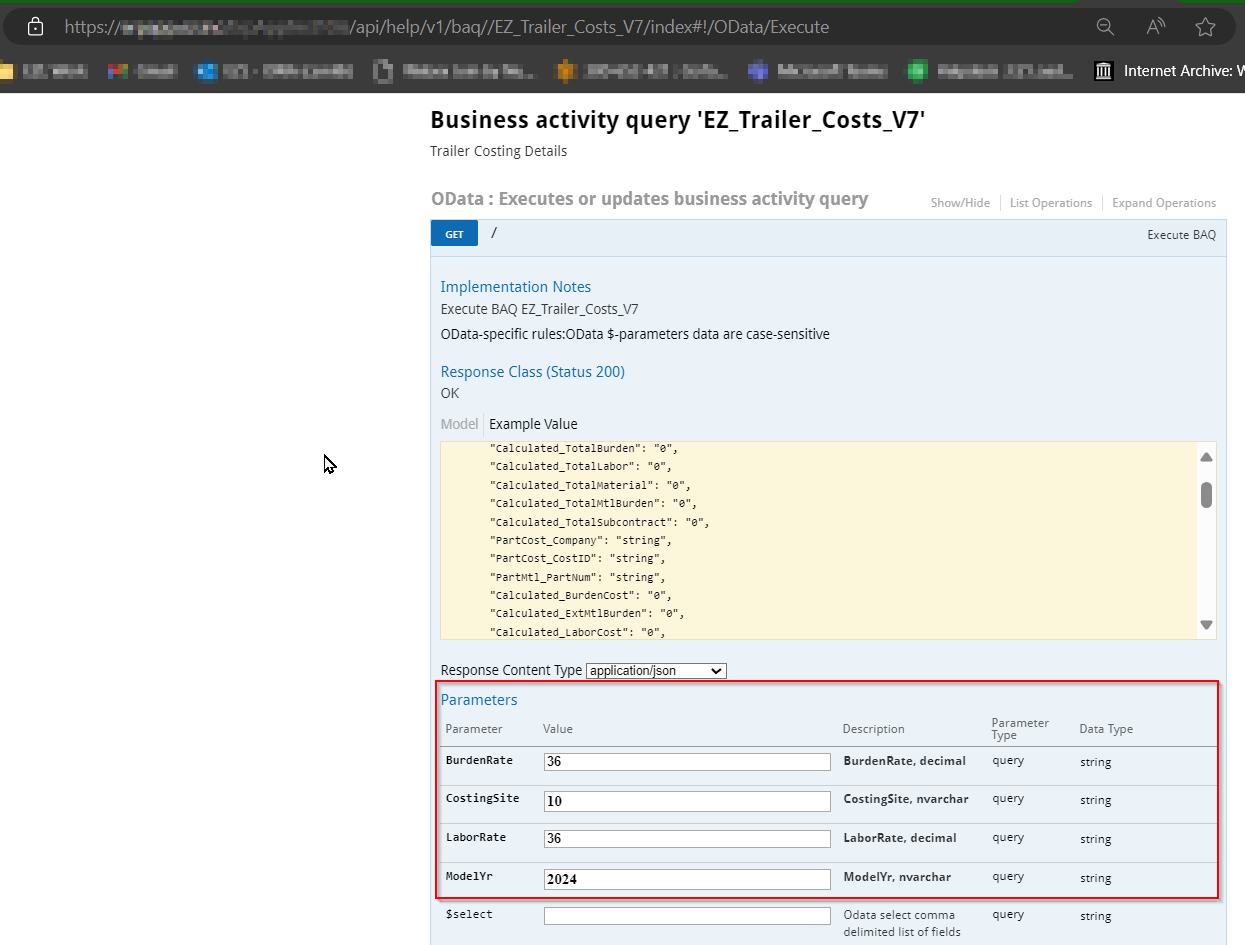Click the "BurdenRate, decimal" description text
This screenshot has height=945, width=1245.
click(905, 761)
